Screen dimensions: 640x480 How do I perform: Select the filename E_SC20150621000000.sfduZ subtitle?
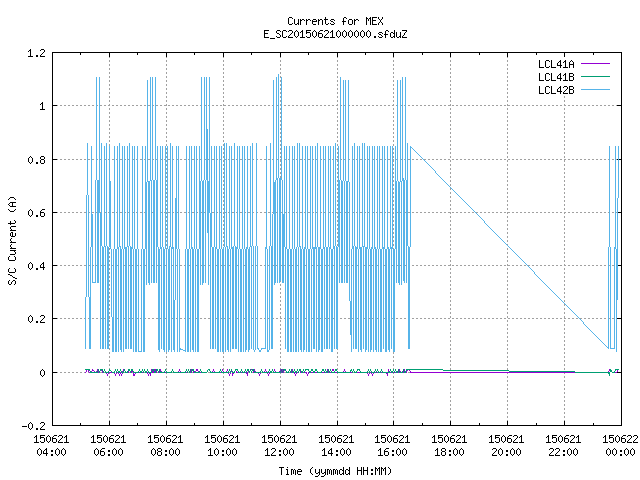[x=335, y=34]
